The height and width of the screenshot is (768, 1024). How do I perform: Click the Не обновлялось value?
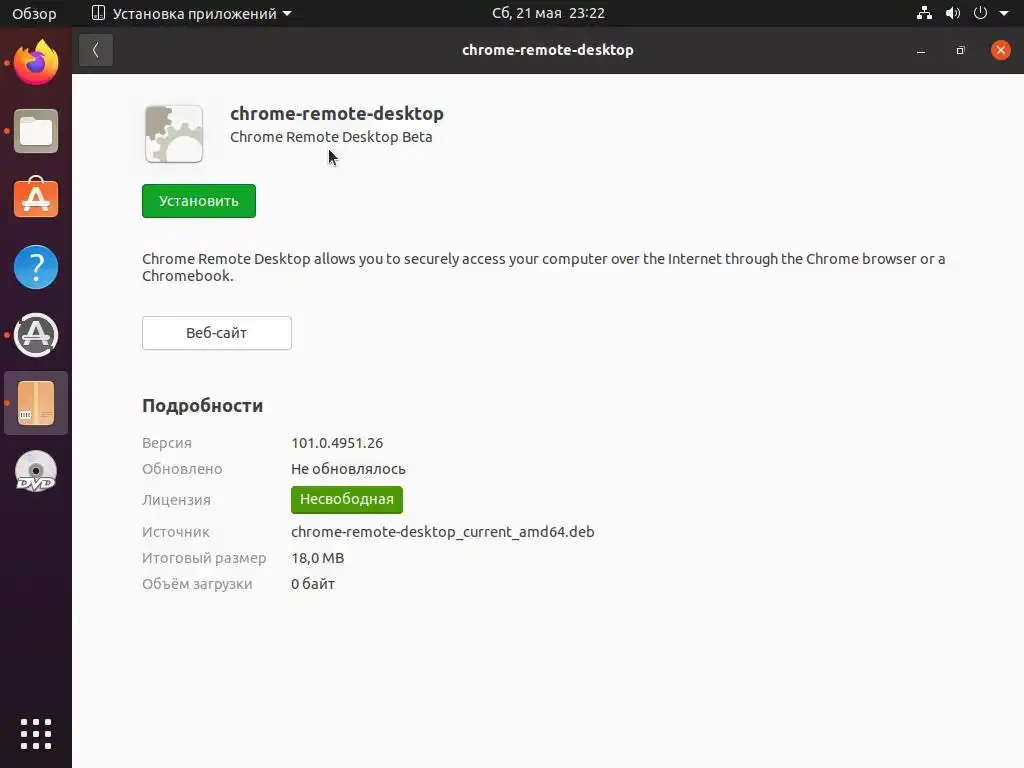pos(348,469)
